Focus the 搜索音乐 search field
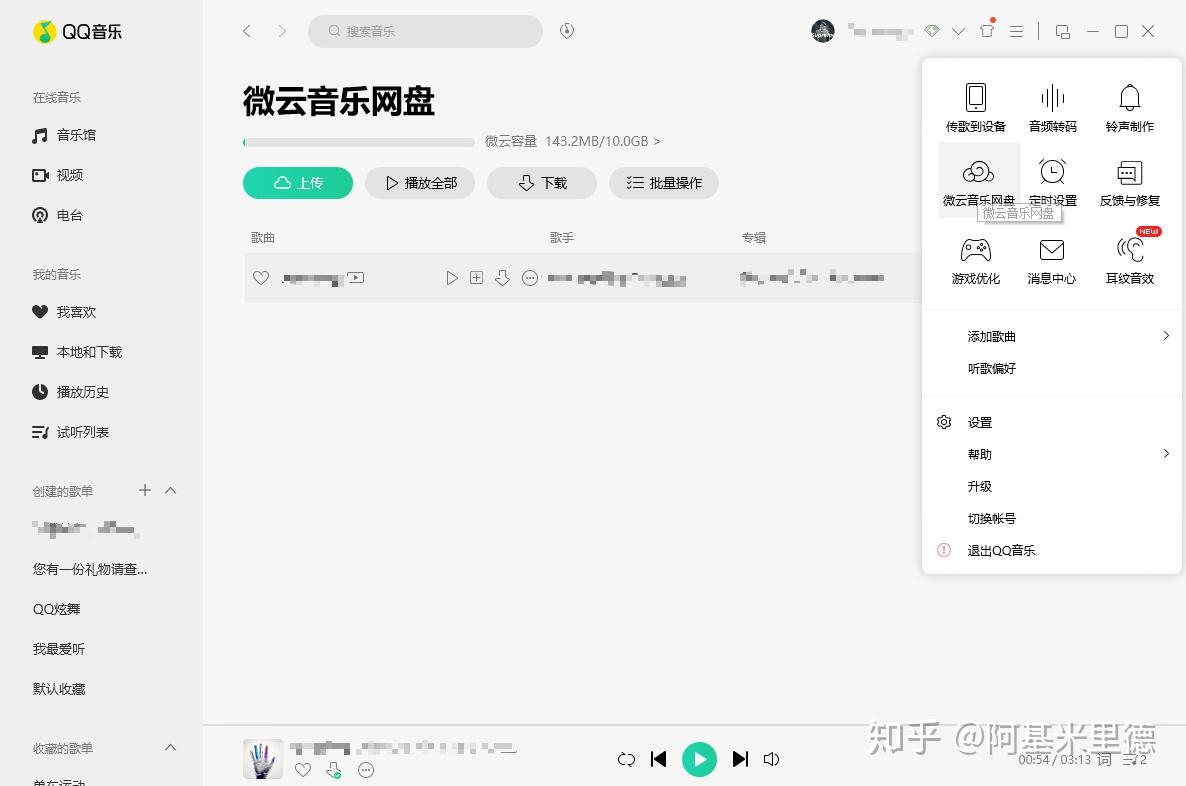 coord(425,31)
